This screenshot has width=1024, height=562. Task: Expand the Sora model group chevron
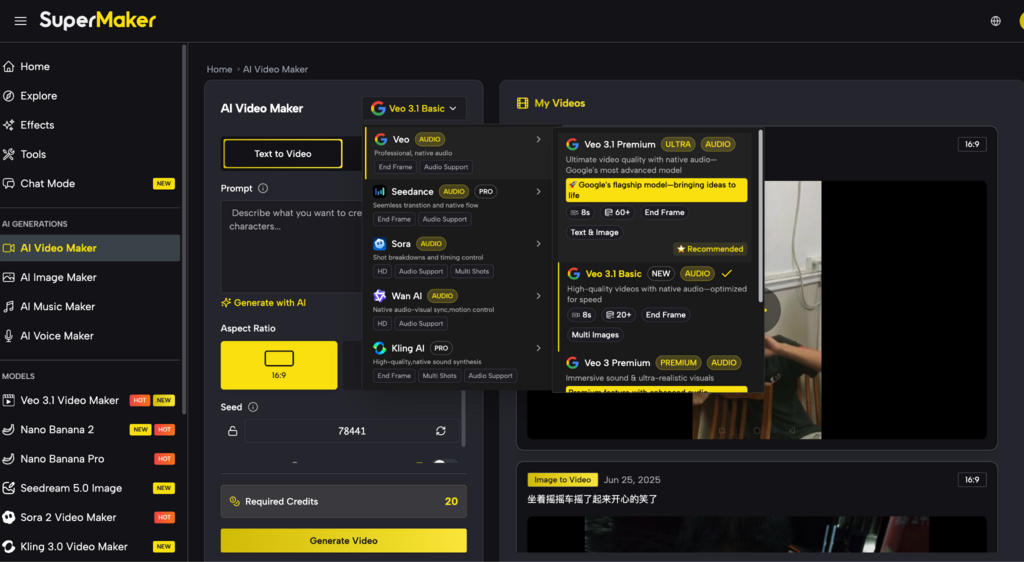pos(538,243)
